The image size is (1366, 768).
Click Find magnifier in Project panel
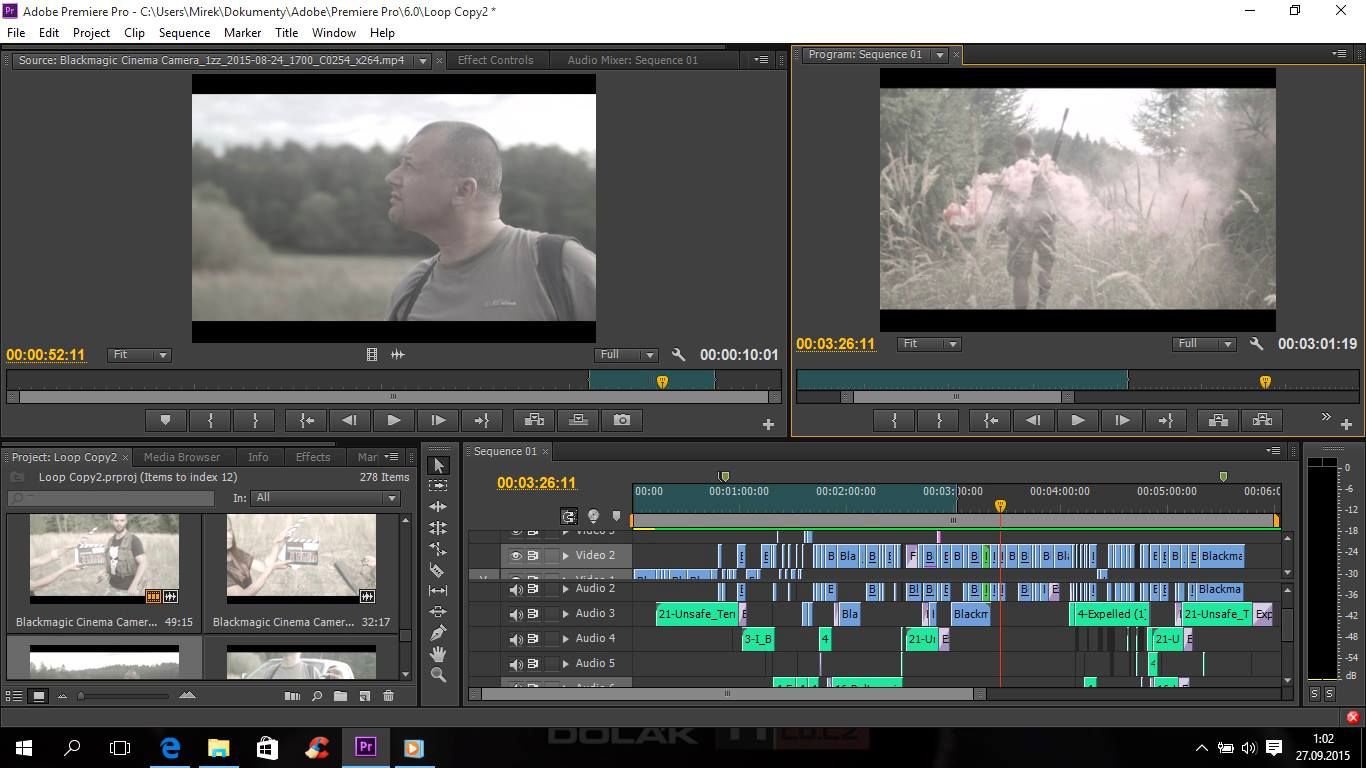pos(316,696)
